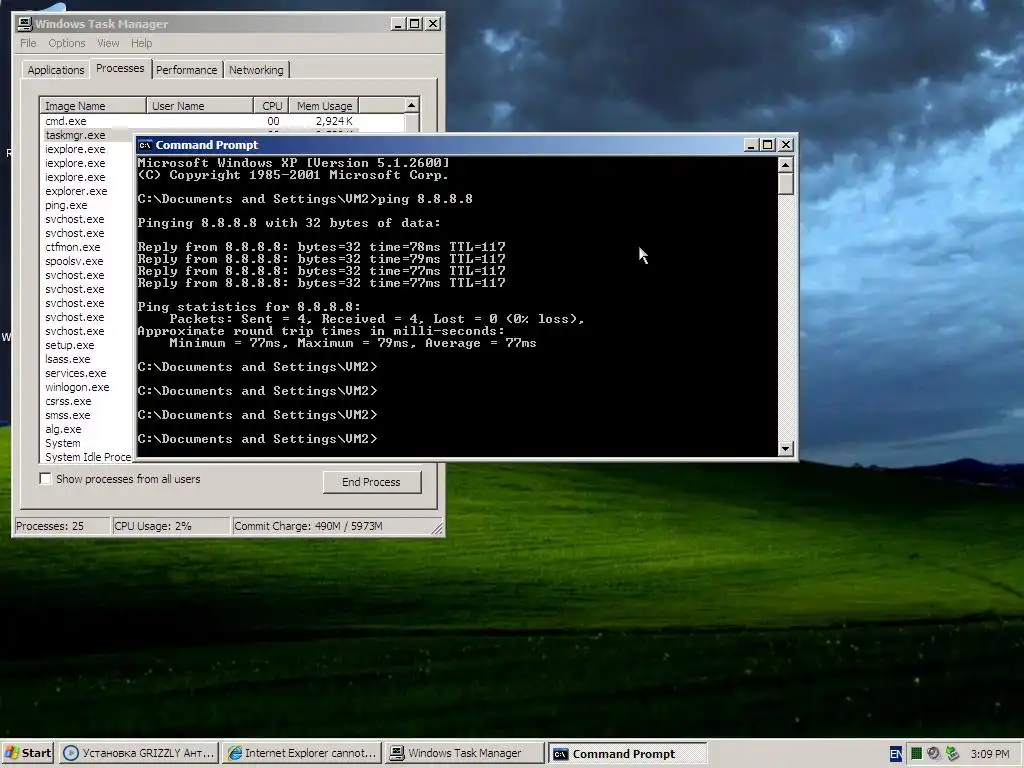
Task: Switch to the GRIZZLY installer taskbar button
Action: click(139, 753)
